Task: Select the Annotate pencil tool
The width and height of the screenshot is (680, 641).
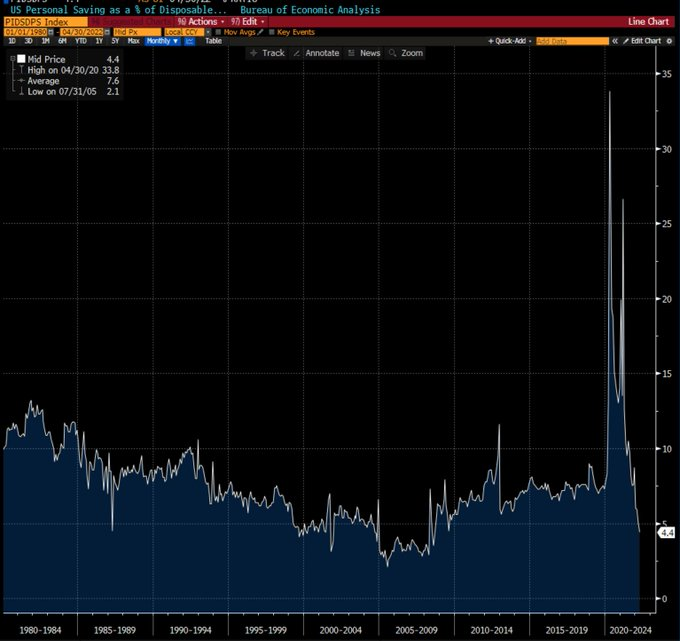Action: click(x=316, y=53)
